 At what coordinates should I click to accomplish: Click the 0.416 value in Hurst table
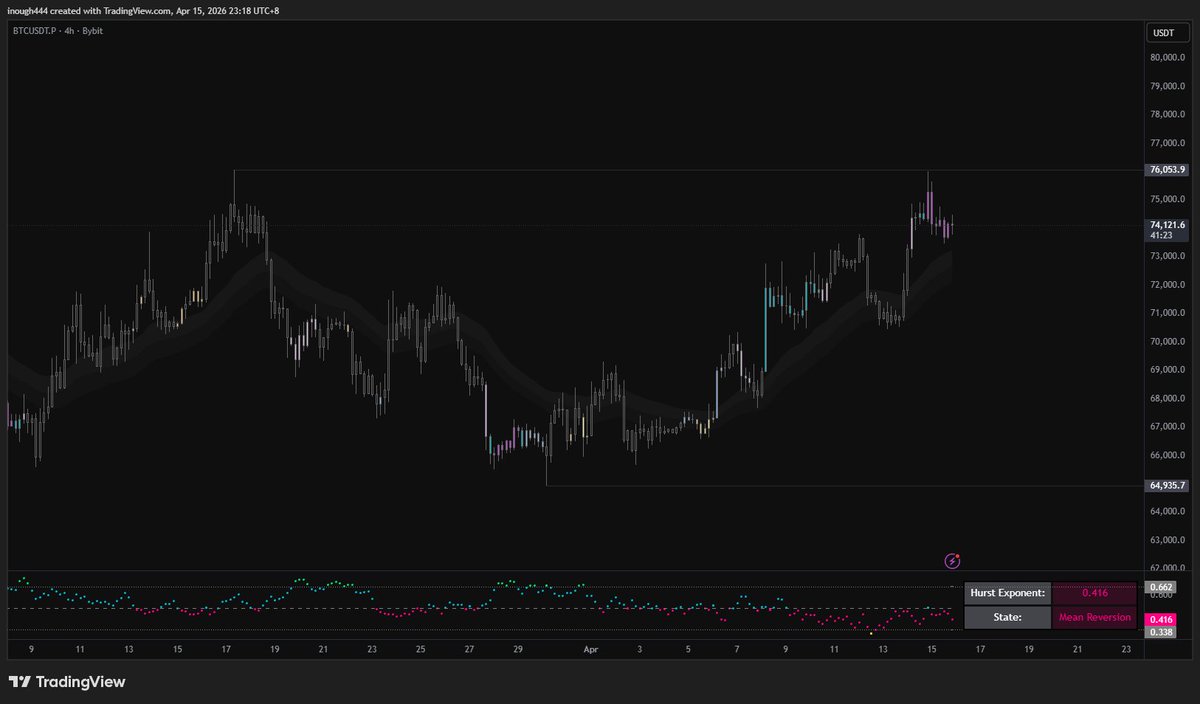(1095, 593)
